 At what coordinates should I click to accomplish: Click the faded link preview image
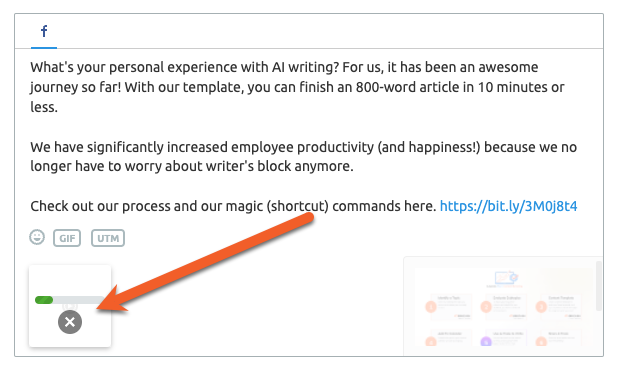tap(503, 306)
